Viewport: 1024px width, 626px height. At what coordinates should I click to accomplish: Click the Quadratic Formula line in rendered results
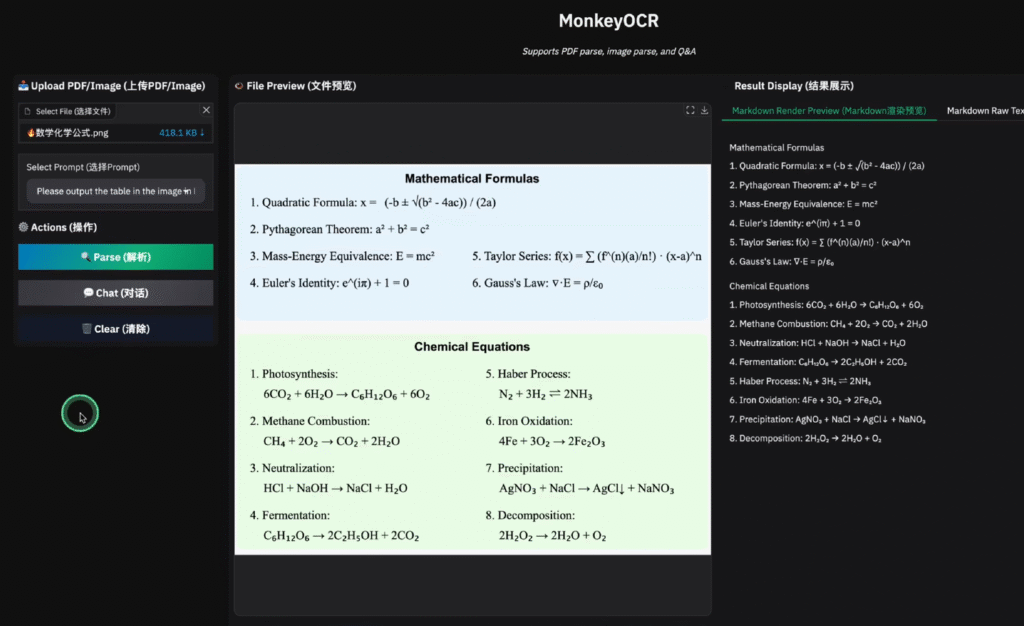[x=826, y=166]
